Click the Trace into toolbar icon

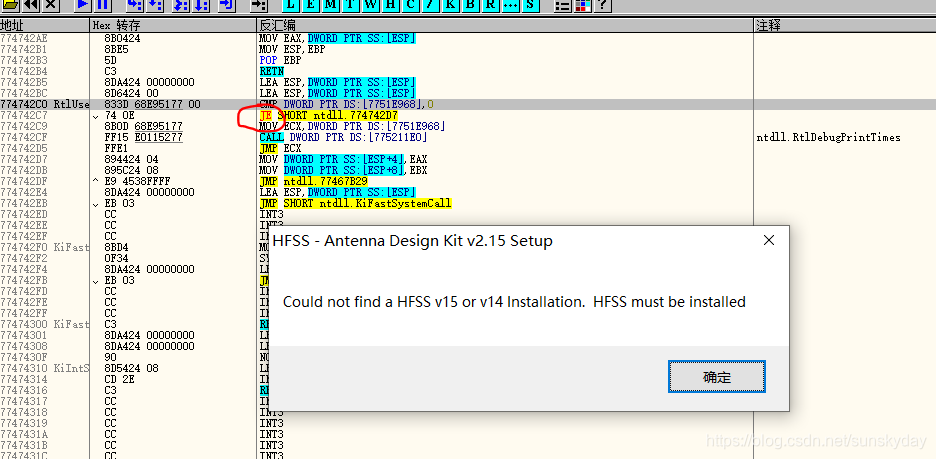[x=181, y=5]
